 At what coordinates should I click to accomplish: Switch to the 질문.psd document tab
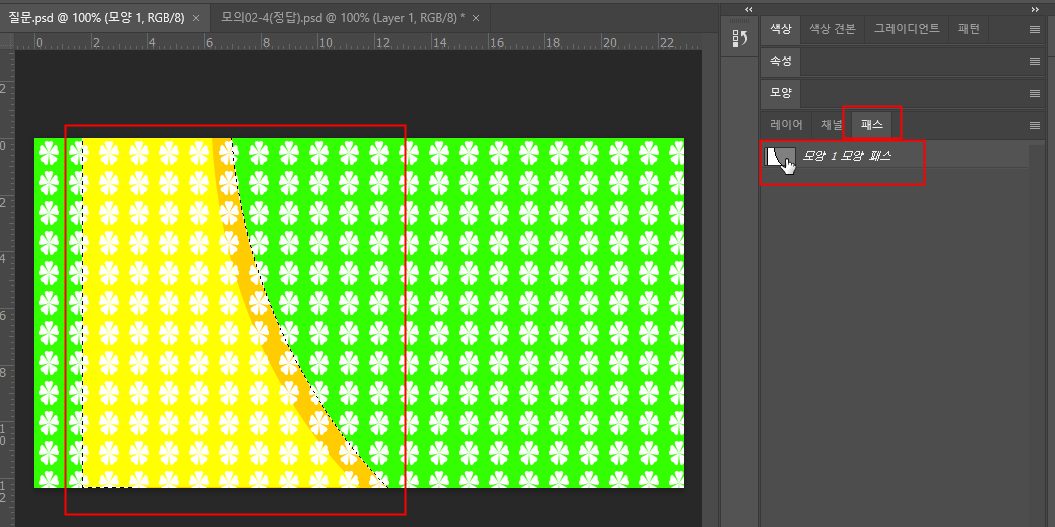pos(96,18)
